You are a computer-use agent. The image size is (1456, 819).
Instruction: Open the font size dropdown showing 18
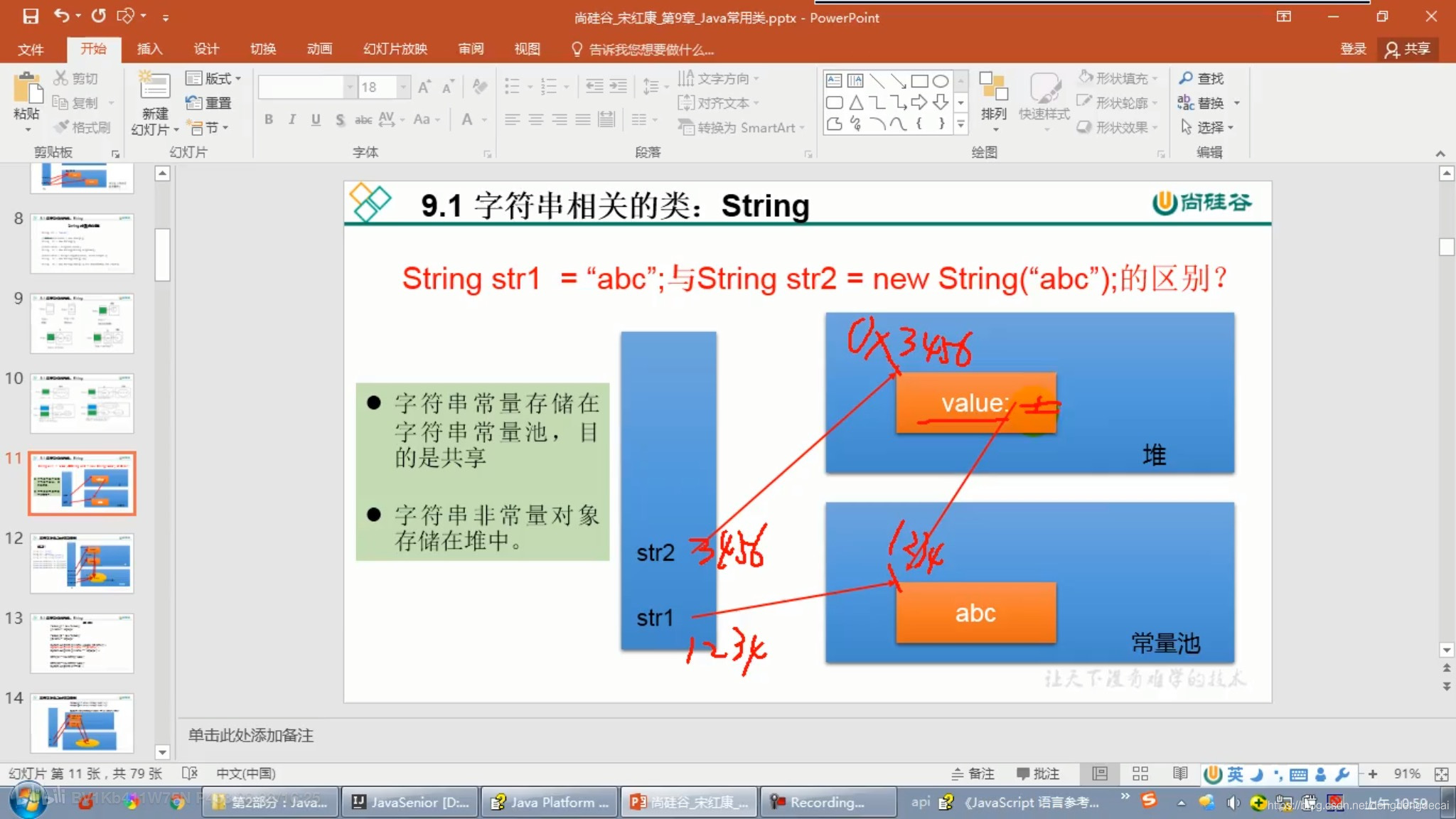[x=404, y=87]
